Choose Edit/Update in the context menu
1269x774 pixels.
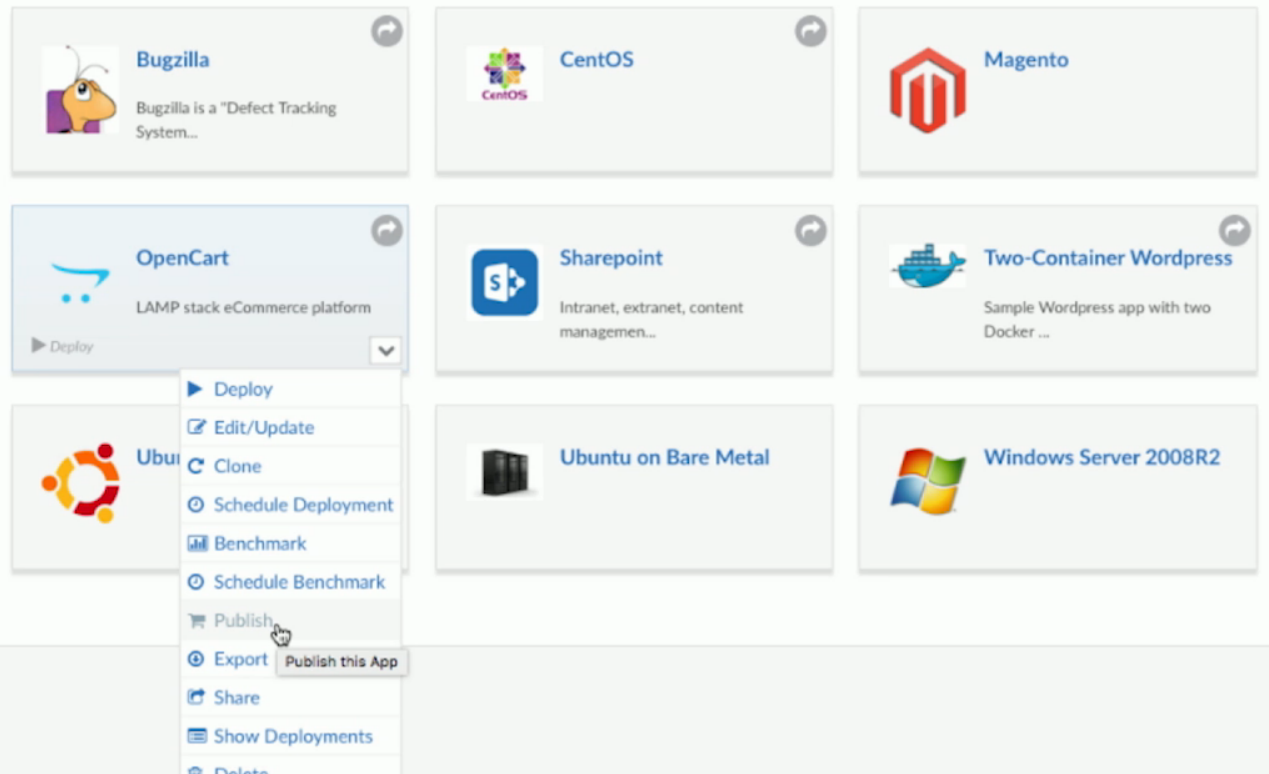[263, 428]
